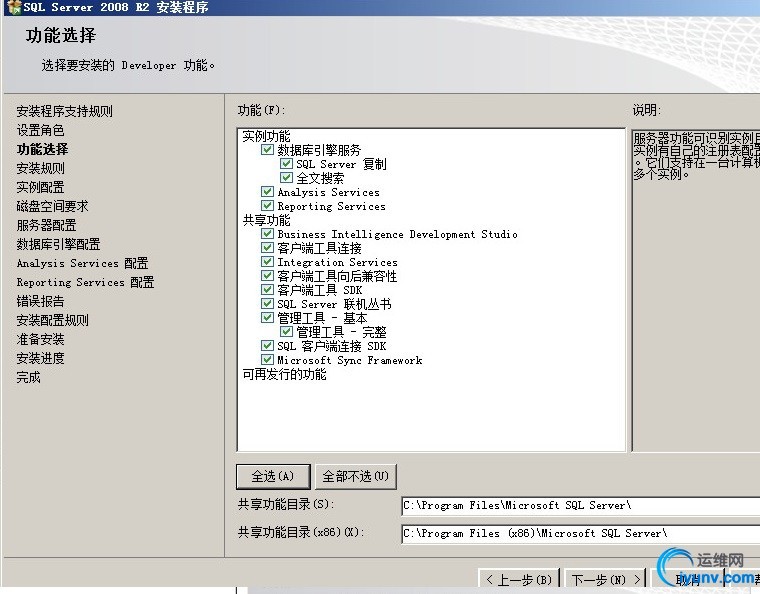Go back with 上一步(B) button
760x594 pixels.
(519, 579)
